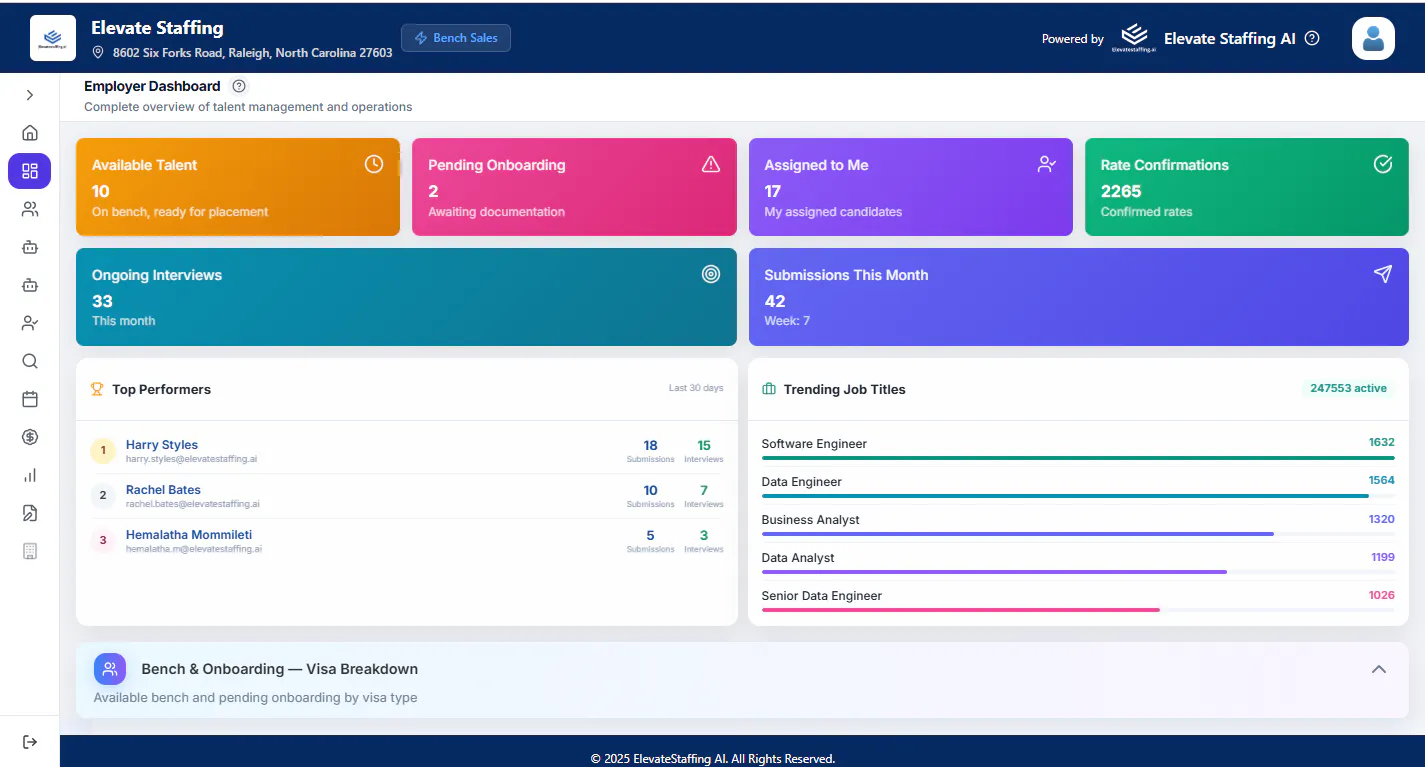Image resolution: width=1425 pixels, height=767 pixels.
Task: Click briefcase icon by Trending Job Titles
Action: (x=769, y=389)
